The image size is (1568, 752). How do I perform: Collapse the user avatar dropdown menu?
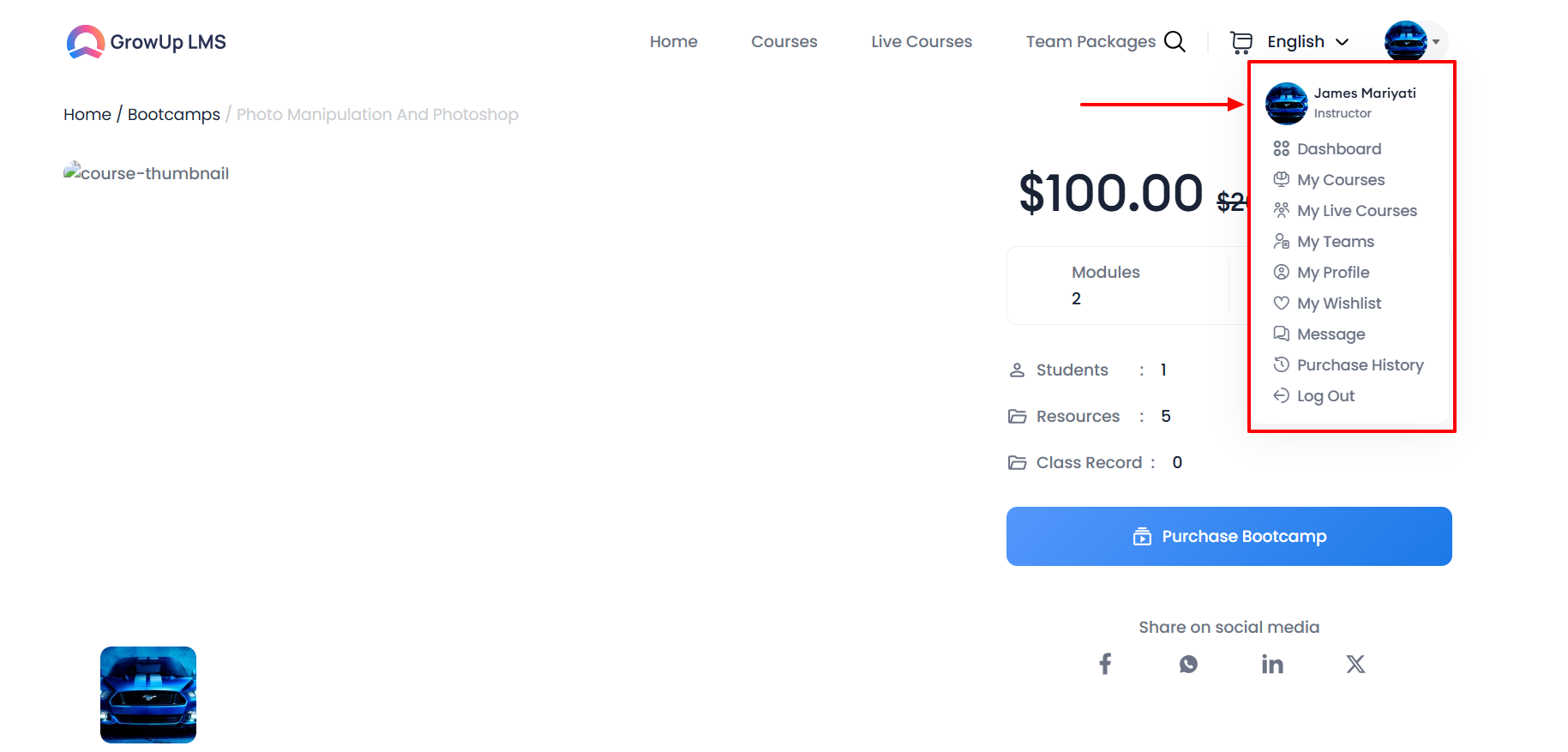(x=1415, y=41)
